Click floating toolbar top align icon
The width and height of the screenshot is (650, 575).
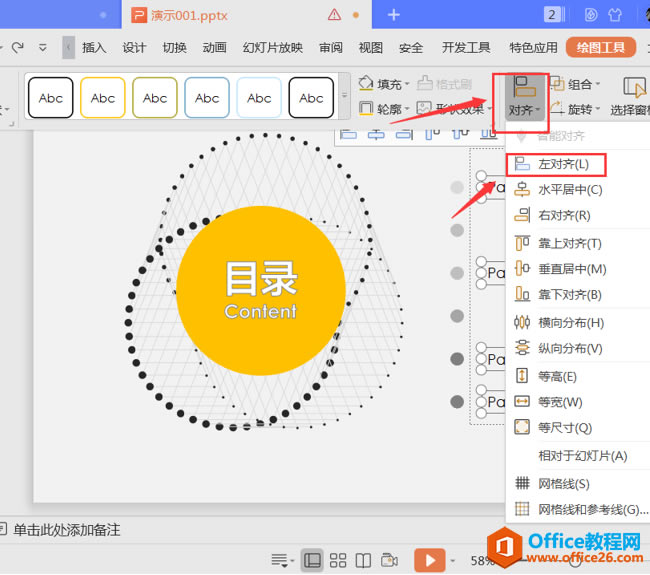(432, 134)
